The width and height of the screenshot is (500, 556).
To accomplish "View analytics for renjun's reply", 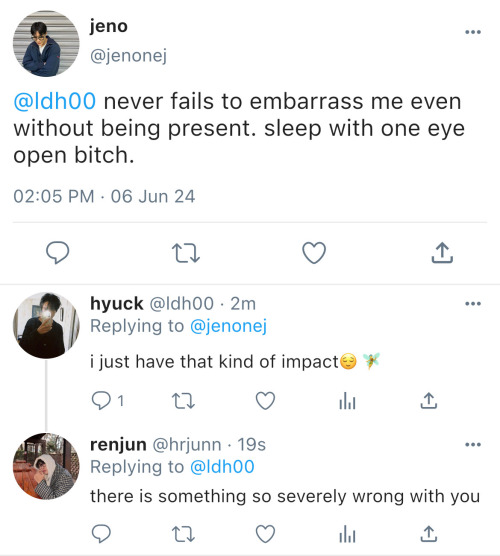I will click(347, 534).
